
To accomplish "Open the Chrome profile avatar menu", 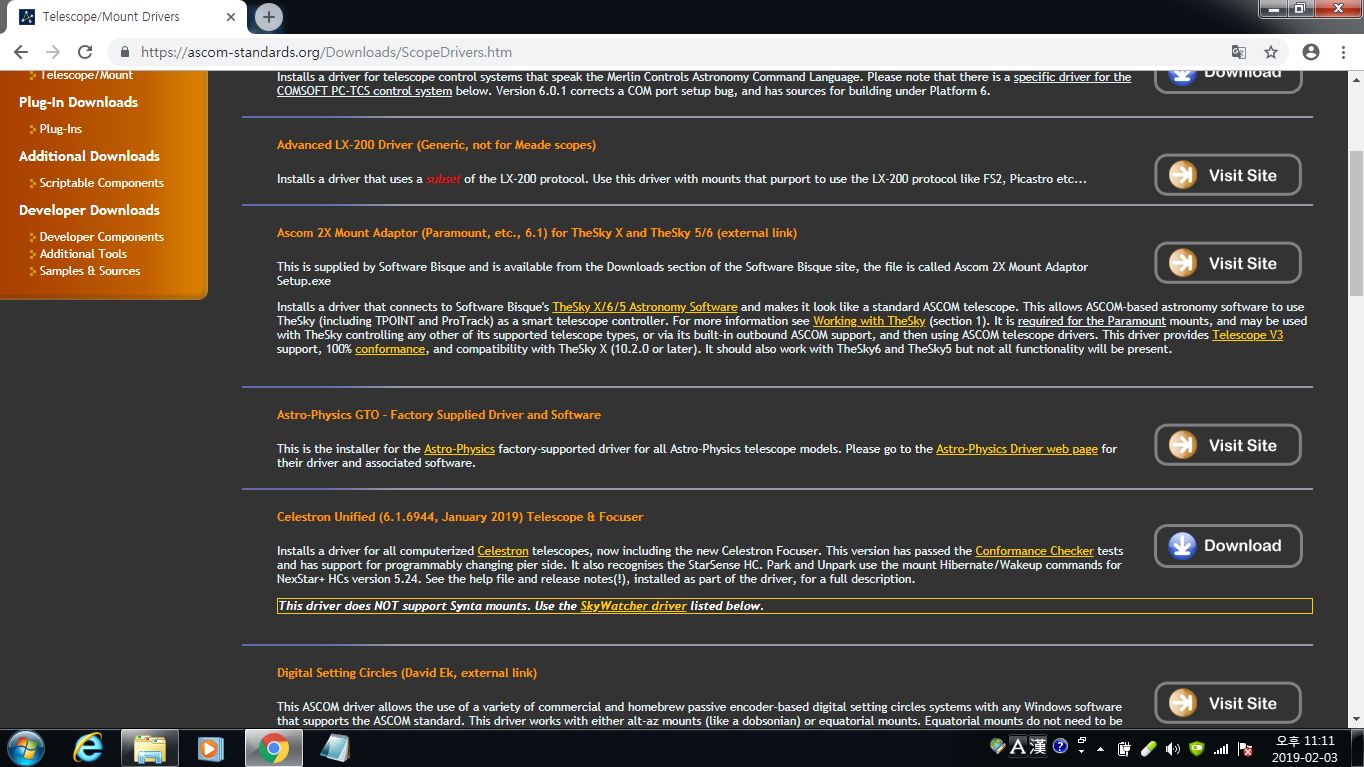I will (x=1311, y=52).
